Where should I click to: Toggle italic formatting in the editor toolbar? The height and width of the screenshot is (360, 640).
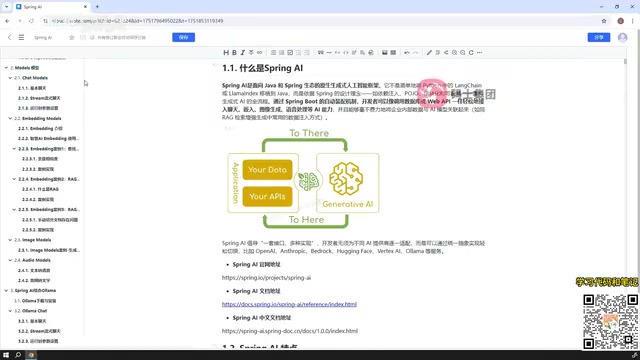[x=242, y=53]
